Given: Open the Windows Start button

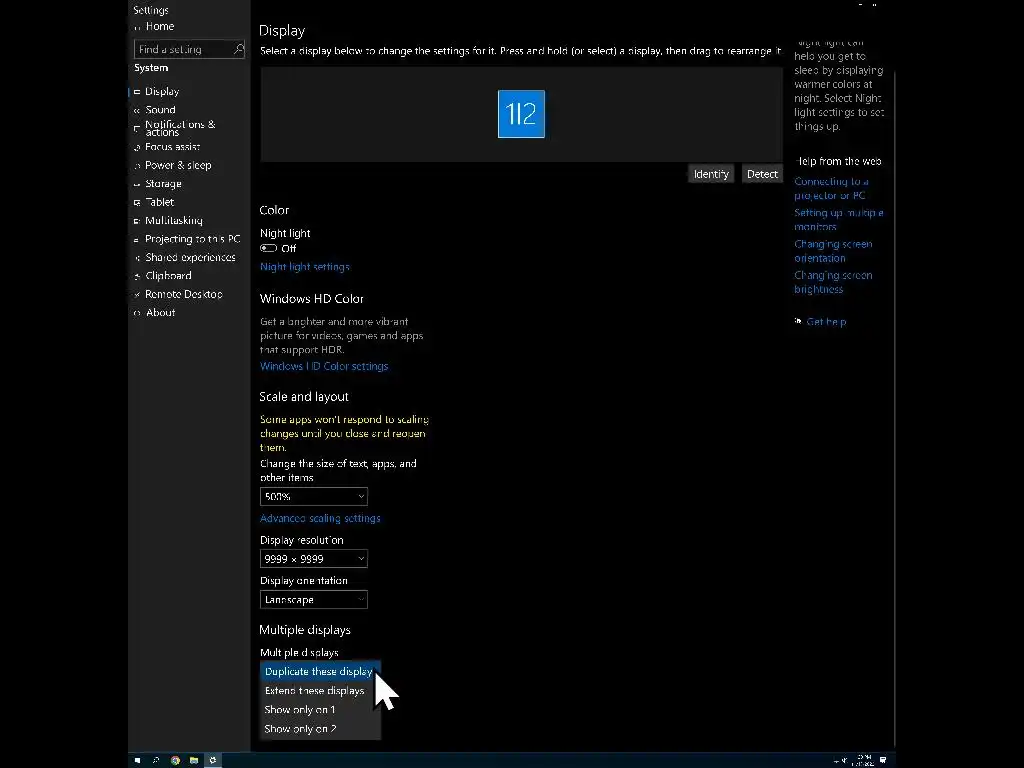Looking at the screenshot, I should [x=137, y=760].
